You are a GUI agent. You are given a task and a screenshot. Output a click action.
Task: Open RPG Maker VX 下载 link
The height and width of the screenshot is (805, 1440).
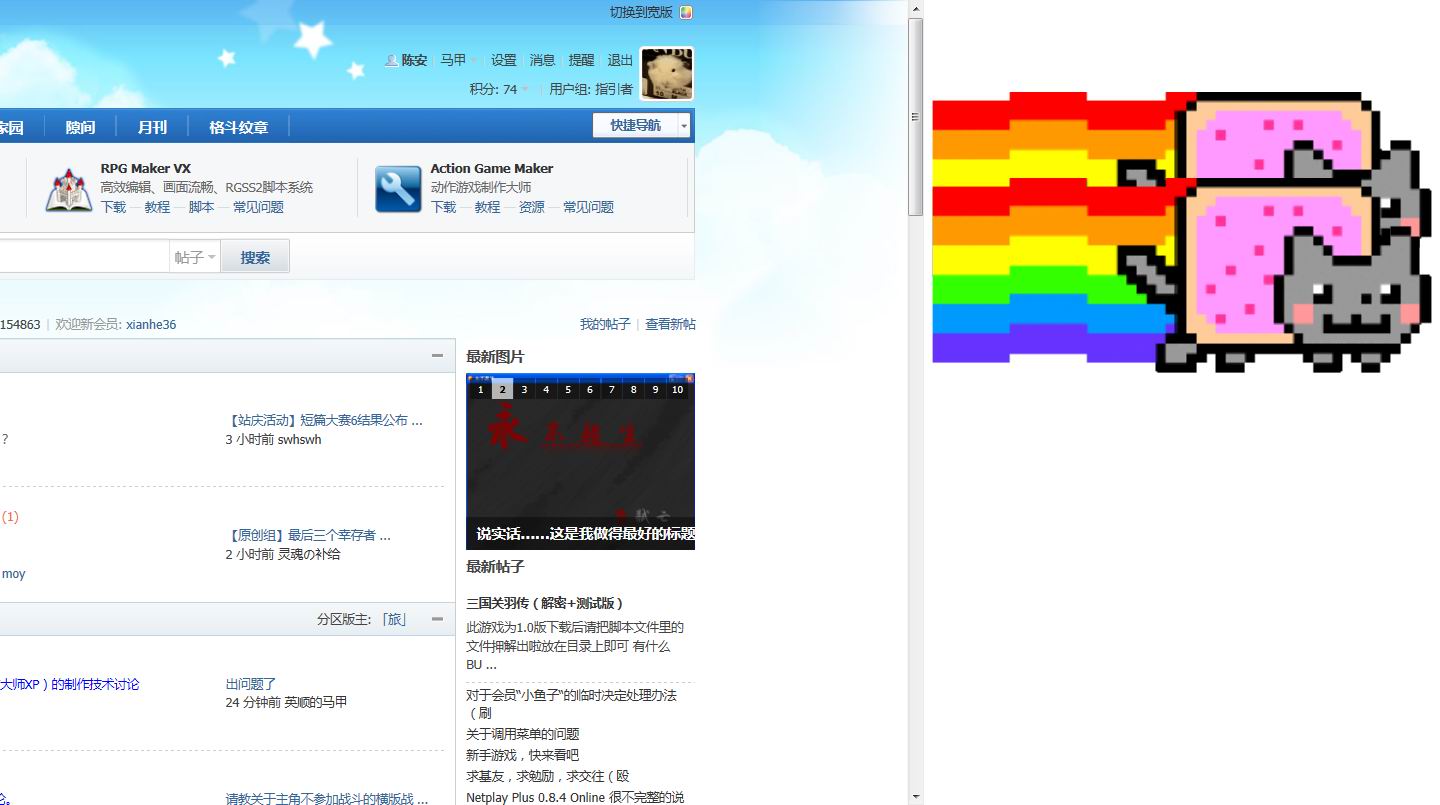[113, 207]
